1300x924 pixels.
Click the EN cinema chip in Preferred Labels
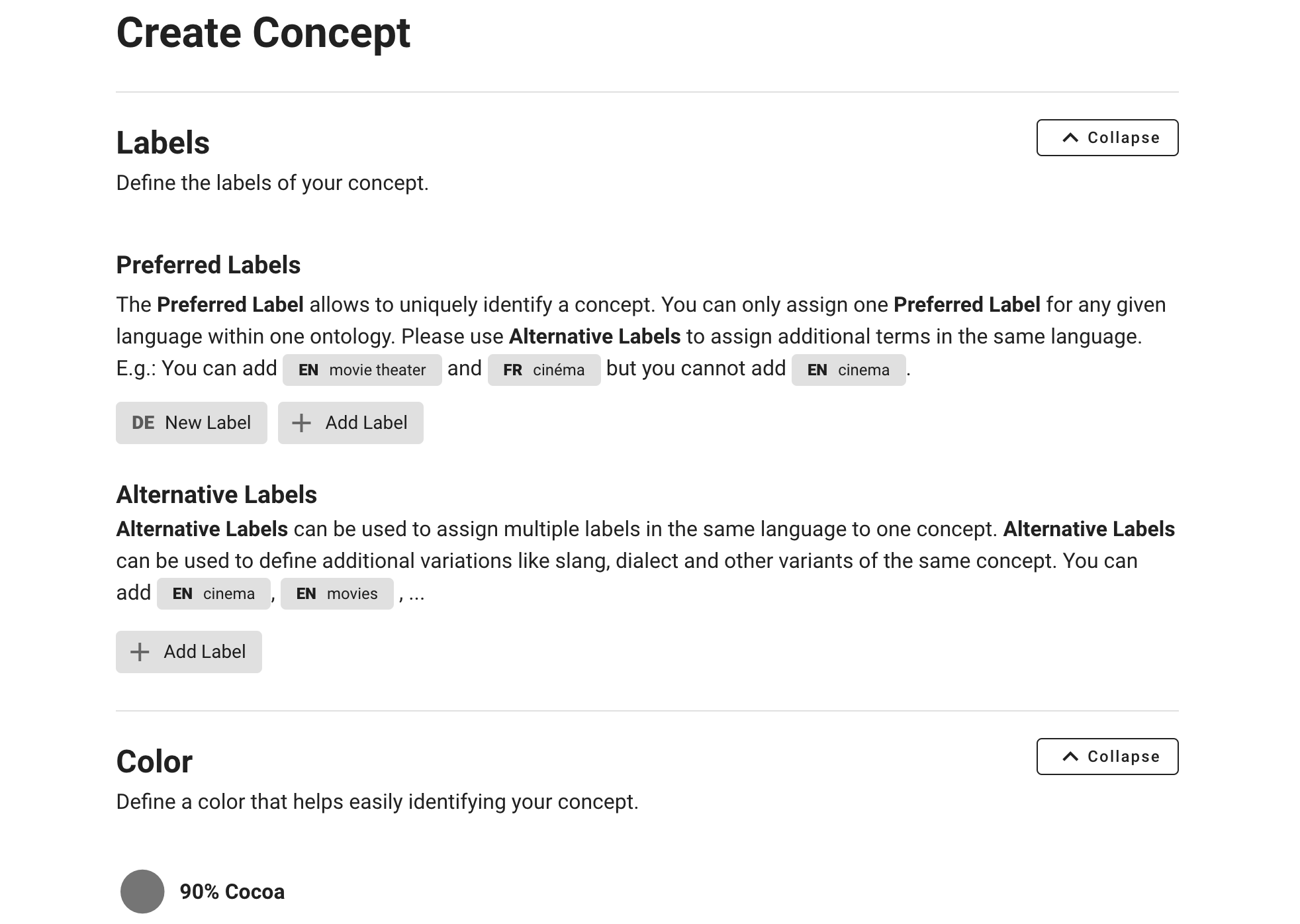(848, 370)
